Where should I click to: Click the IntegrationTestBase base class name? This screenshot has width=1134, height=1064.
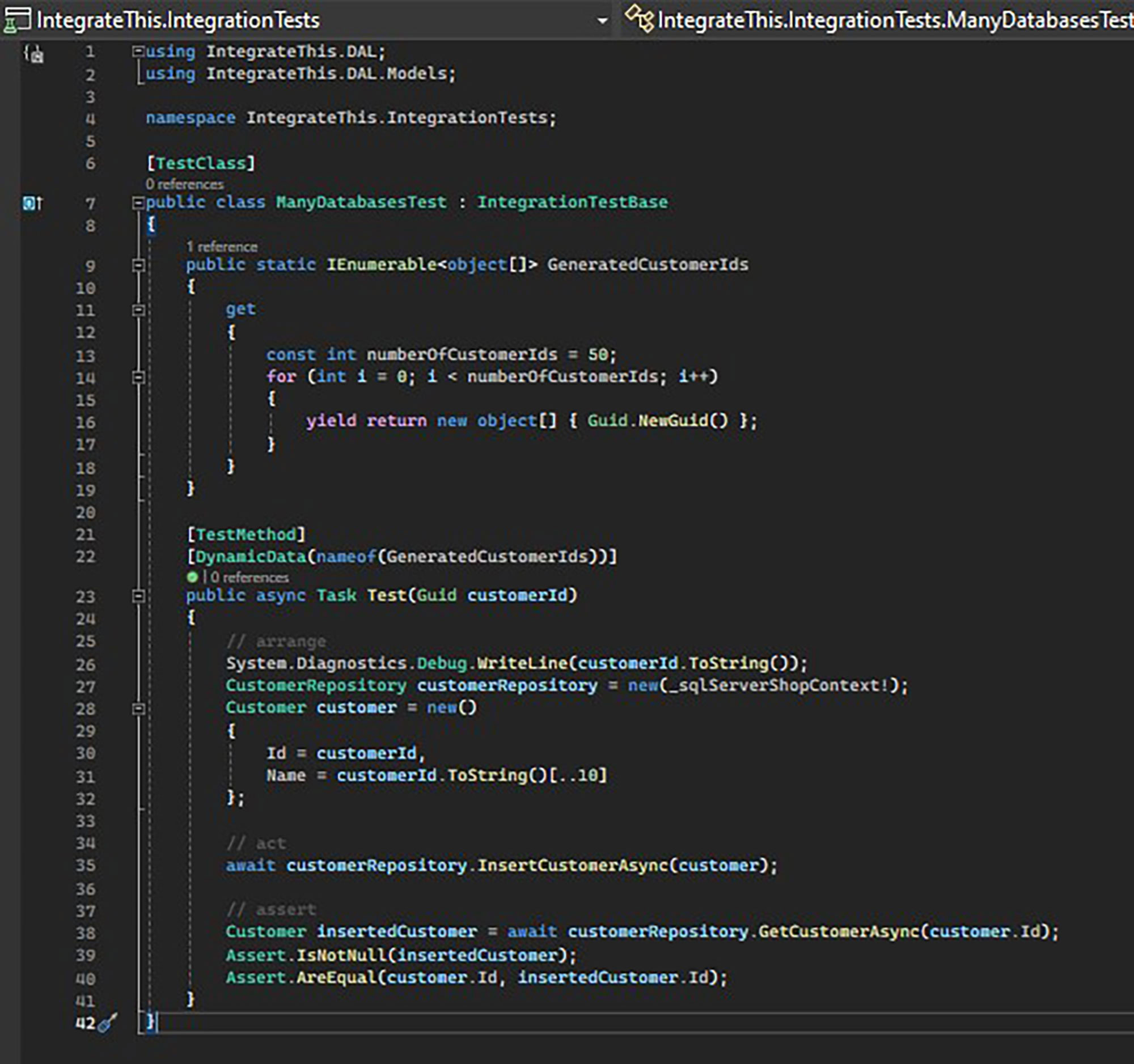pyautogui.click(x=572, y=202)
